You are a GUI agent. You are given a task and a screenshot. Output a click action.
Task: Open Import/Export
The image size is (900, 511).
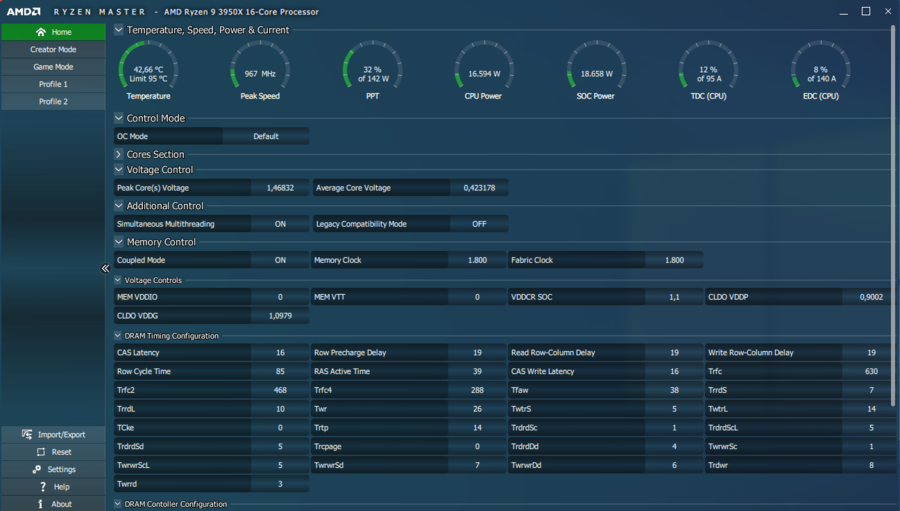(53, 435)
